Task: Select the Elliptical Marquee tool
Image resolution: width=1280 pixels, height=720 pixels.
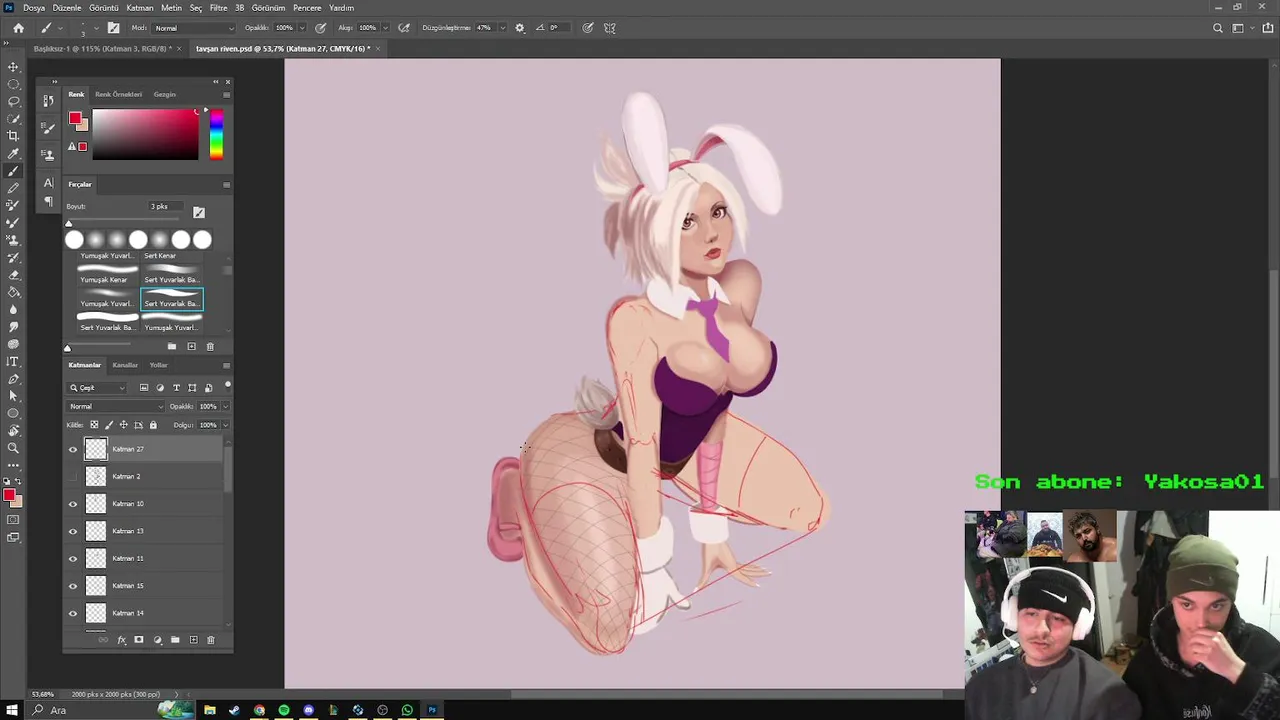Action: [13, 84]
